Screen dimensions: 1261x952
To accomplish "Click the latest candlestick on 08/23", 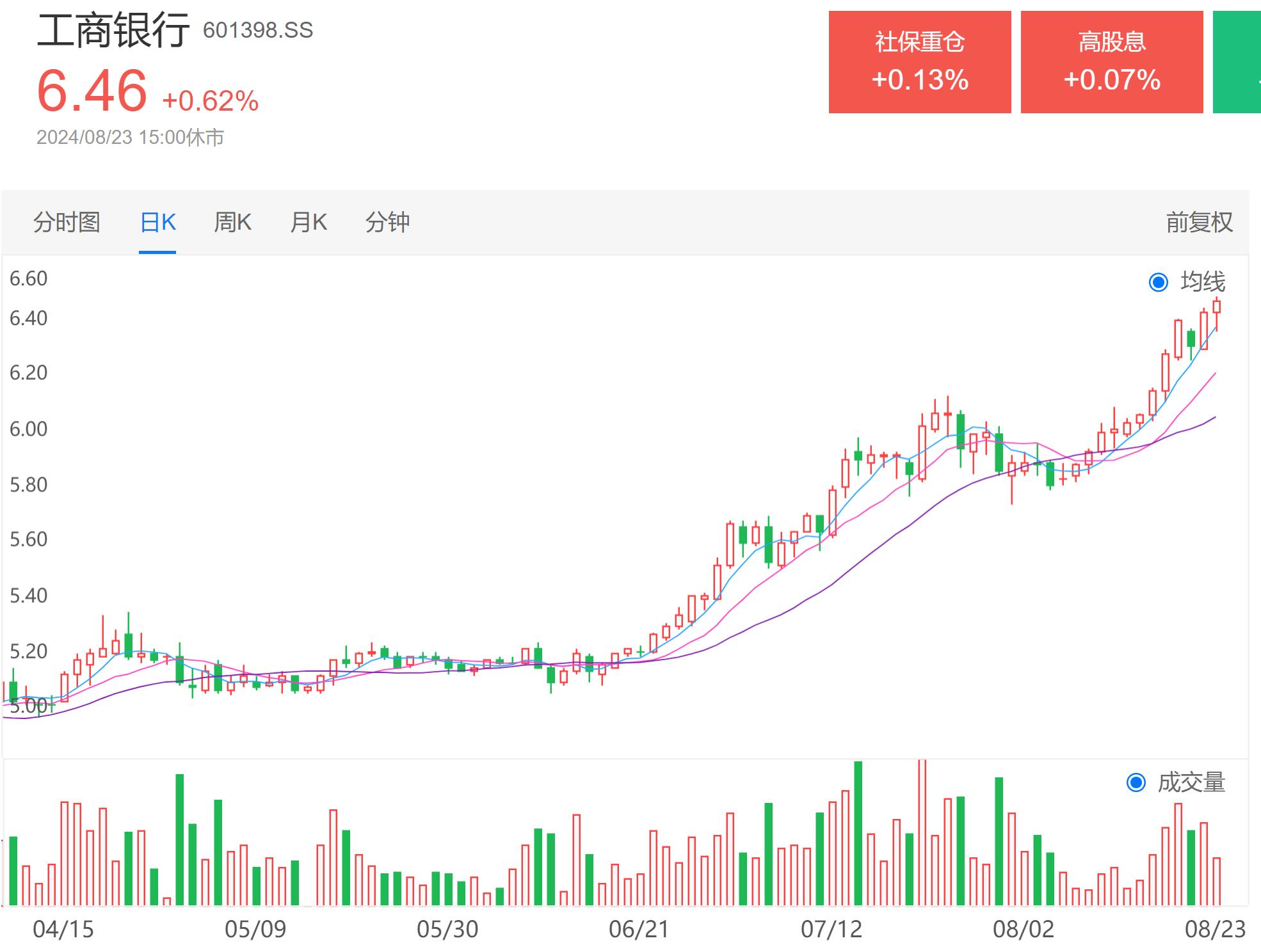I will tap(1216, 307).
